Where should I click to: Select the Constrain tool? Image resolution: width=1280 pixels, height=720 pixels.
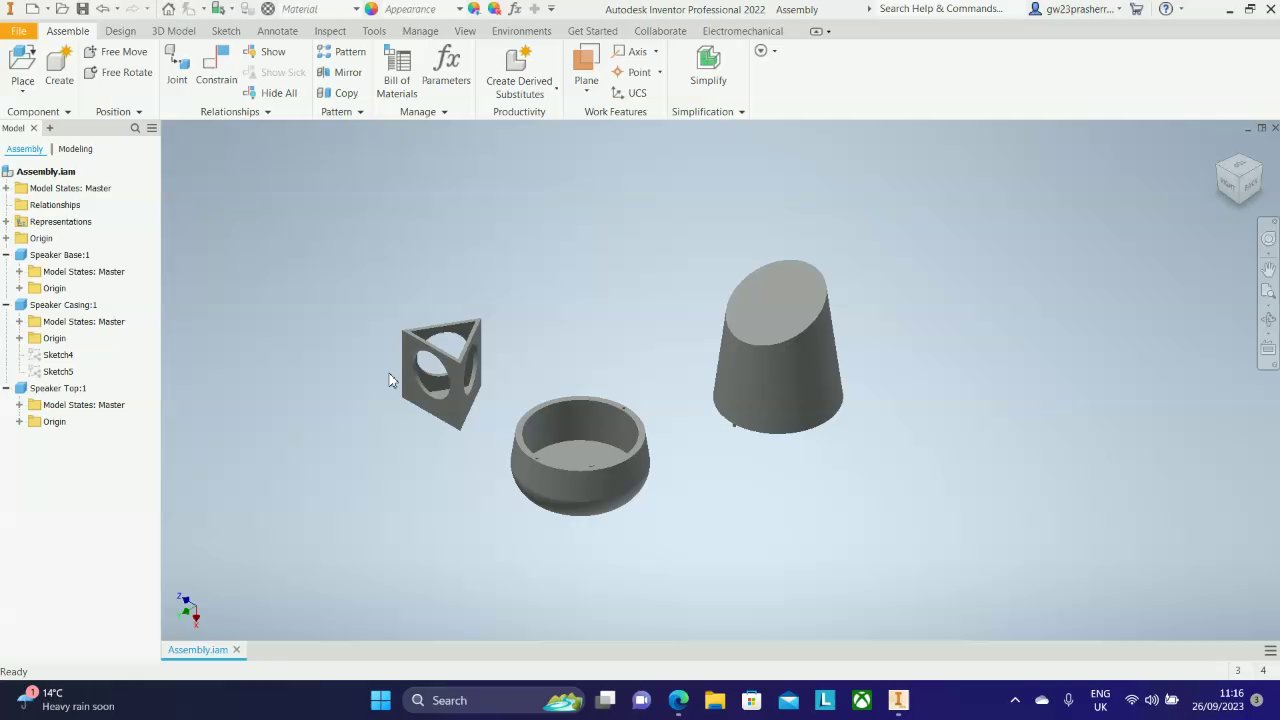pos(216,62)
